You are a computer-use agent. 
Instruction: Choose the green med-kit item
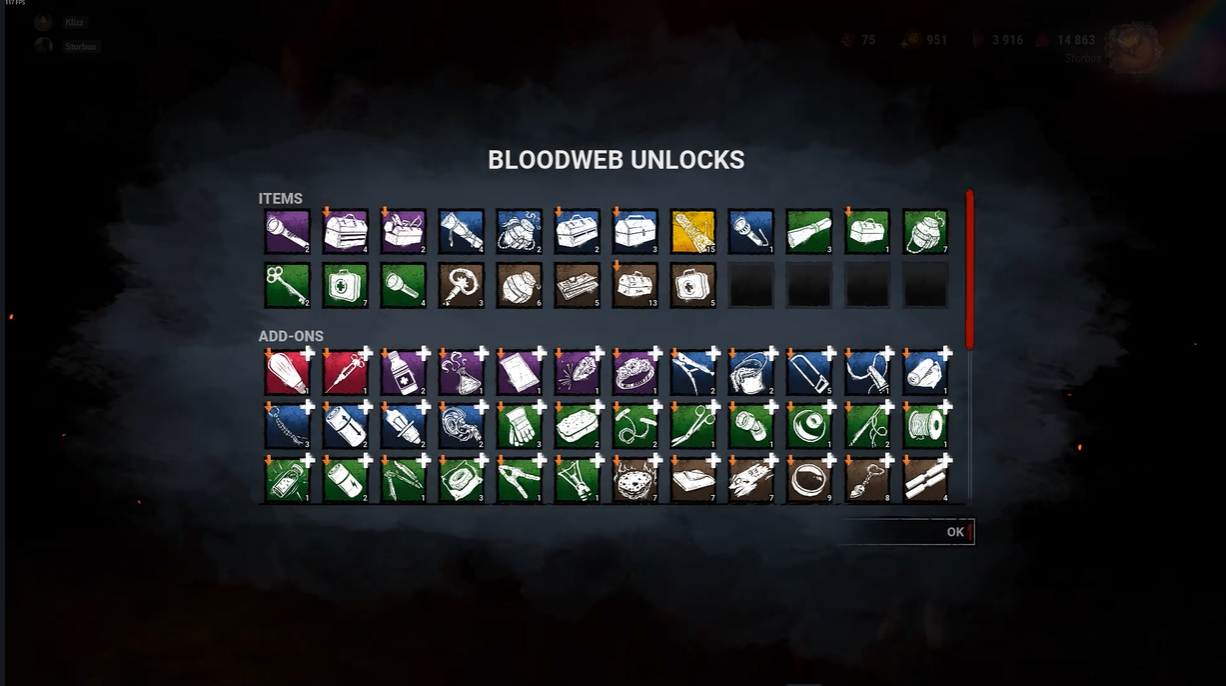click(x=346, y=285)
